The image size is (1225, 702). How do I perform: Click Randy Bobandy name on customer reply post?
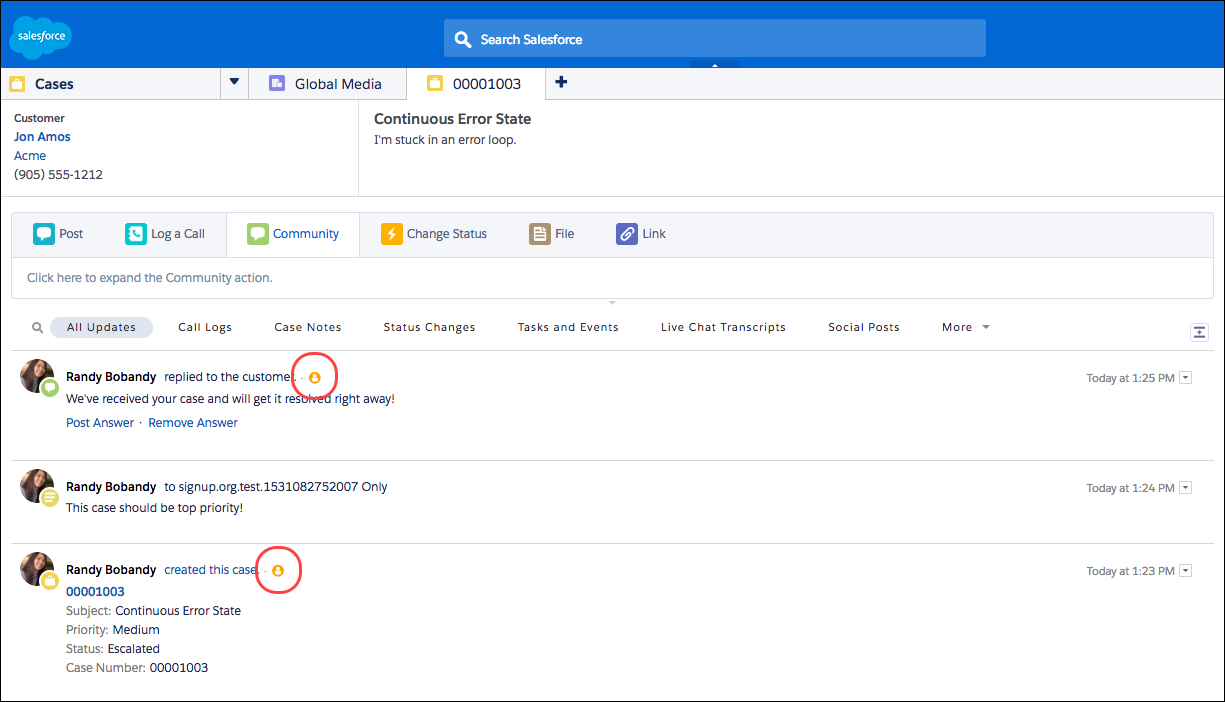coord(111,377)
